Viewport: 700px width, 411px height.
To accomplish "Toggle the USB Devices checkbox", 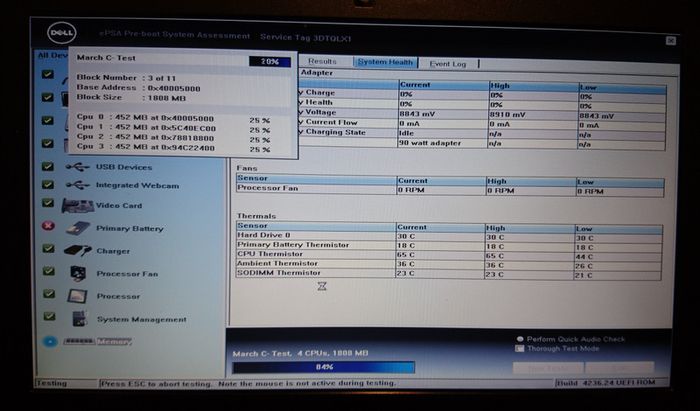I will (48, 166).
